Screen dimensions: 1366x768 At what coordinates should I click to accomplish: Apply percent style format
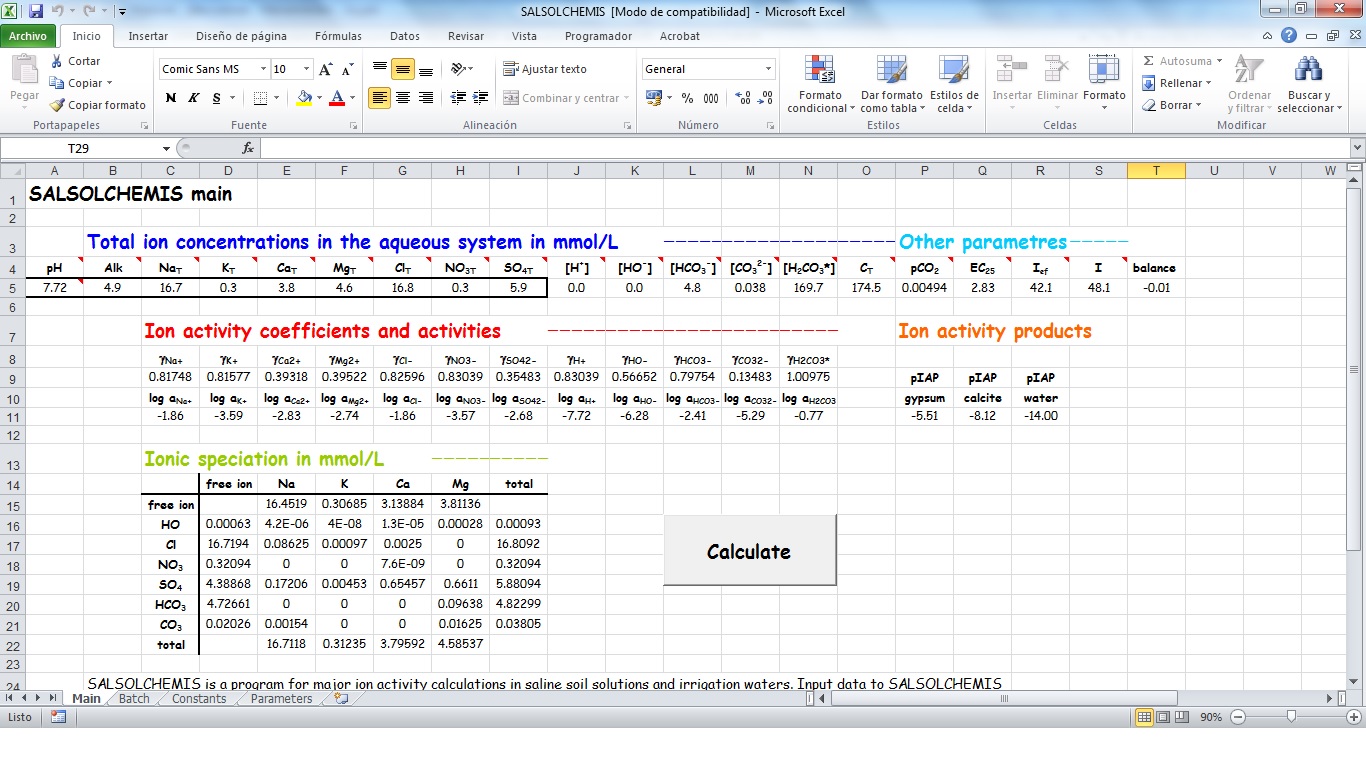687,98
